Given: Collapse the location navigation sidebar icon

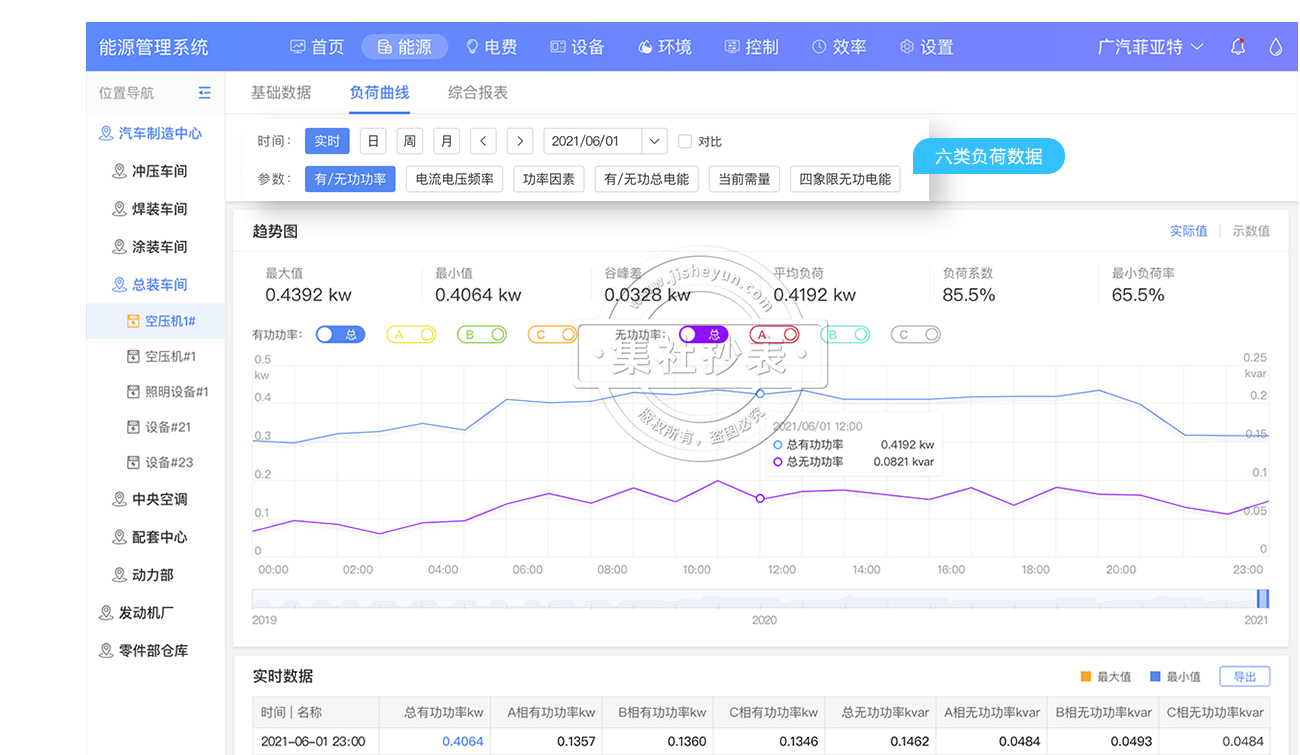Looking at the screenshot, I should (x=205, y=93).
